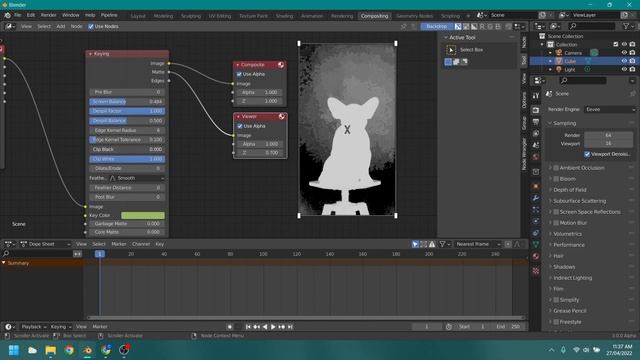Toggle Use Alpha on the Viewer node
Viewport: 640px width, 360px height.
pyautogui.click(x=240, y=126)
